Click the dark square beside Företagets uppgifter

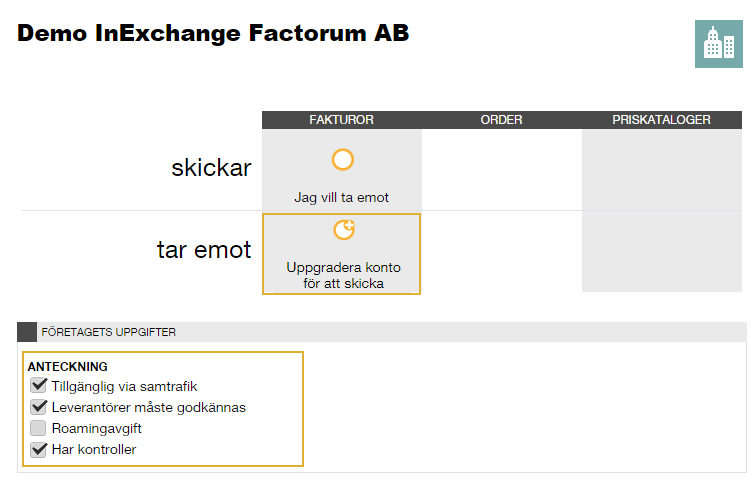27,332
